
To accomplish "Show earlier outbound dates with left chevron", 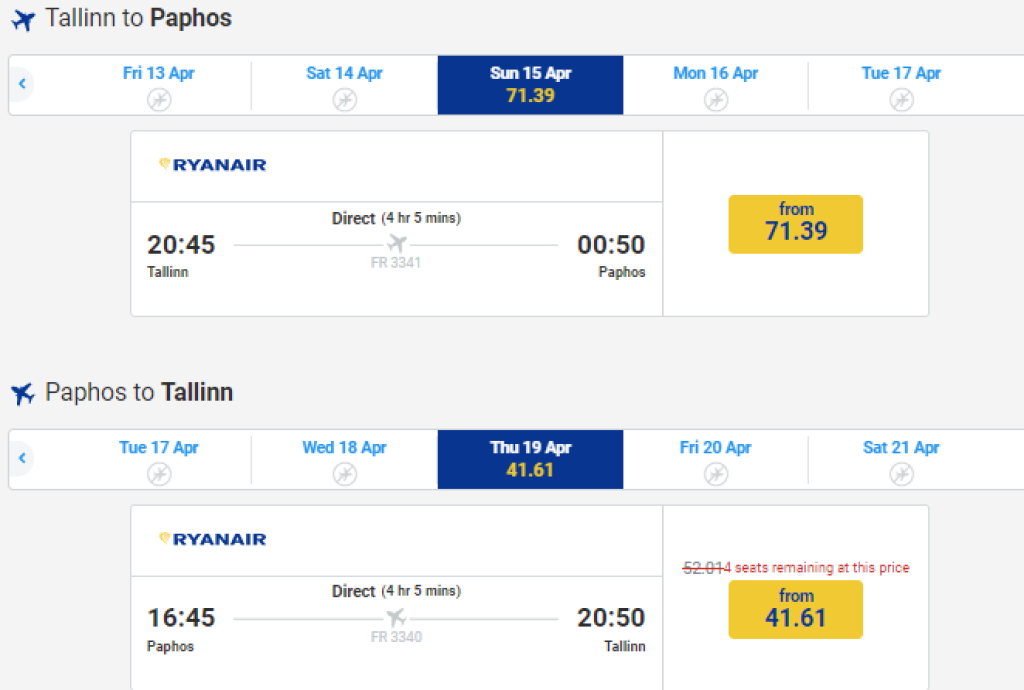I will point(22,84).
